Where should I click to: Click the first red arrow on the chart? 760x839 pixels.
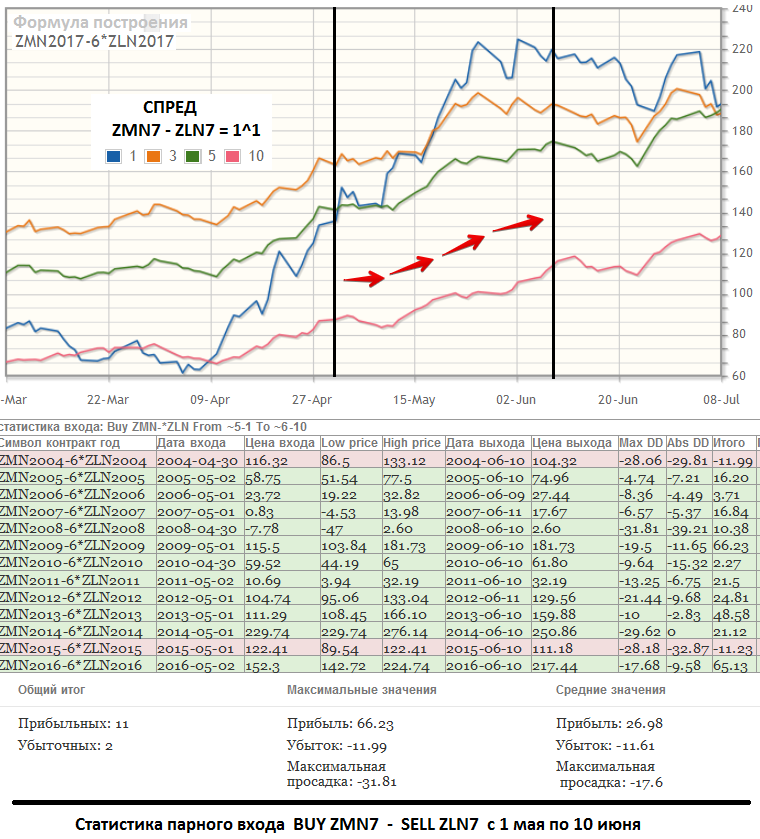pos(364,279)
